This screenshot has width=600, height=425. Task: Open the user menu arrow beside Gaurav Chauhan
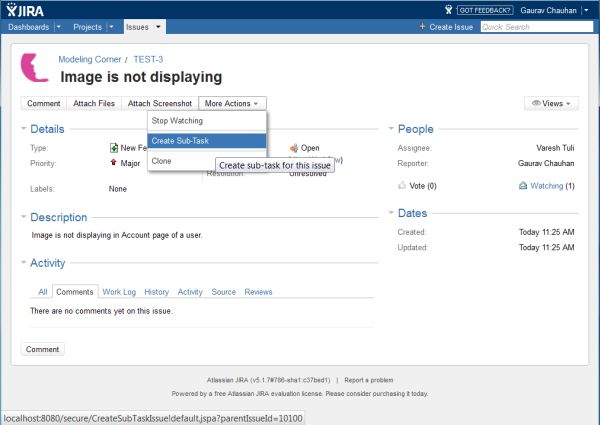tap(586, 10)
